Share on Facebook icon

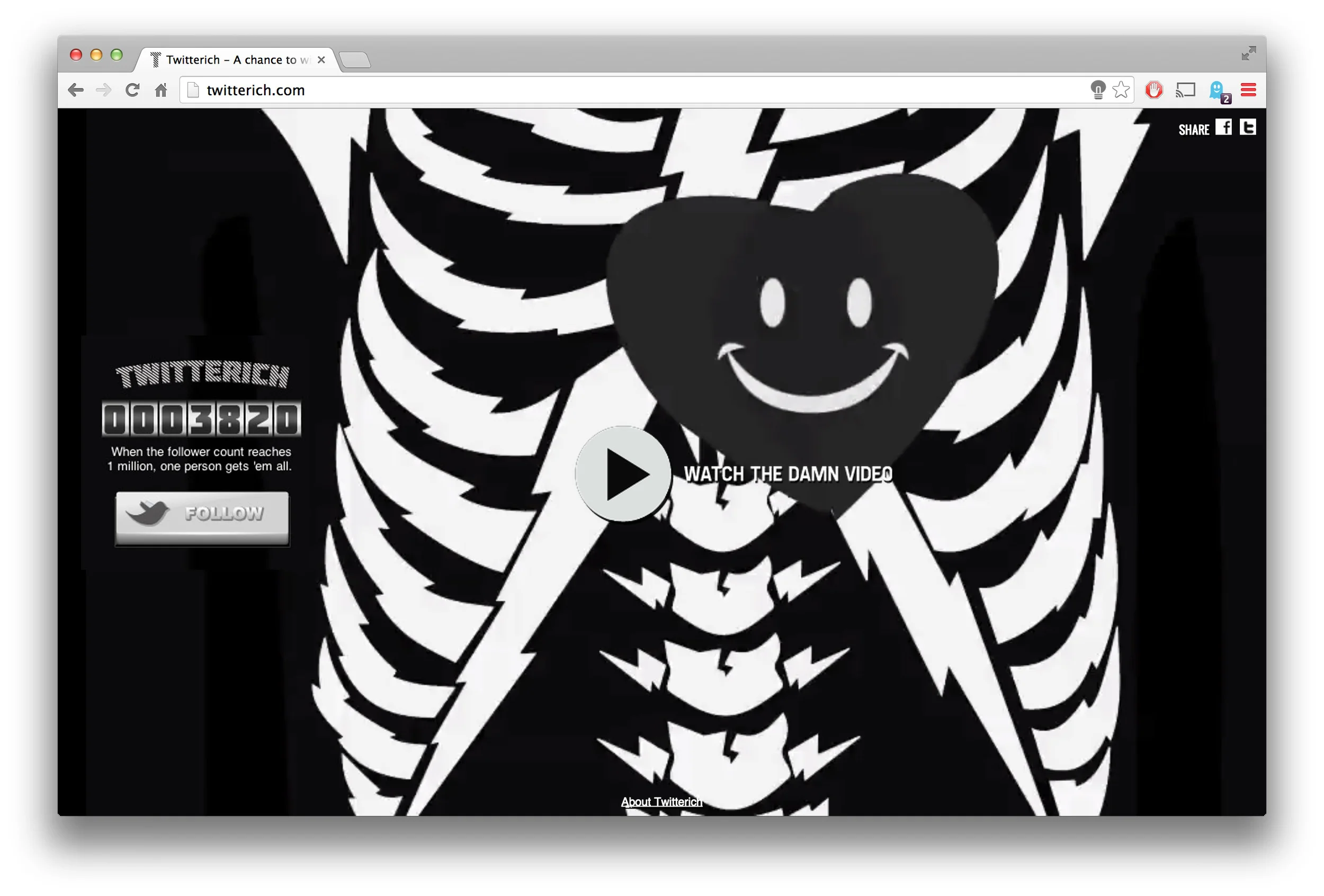coord(1223,127)
